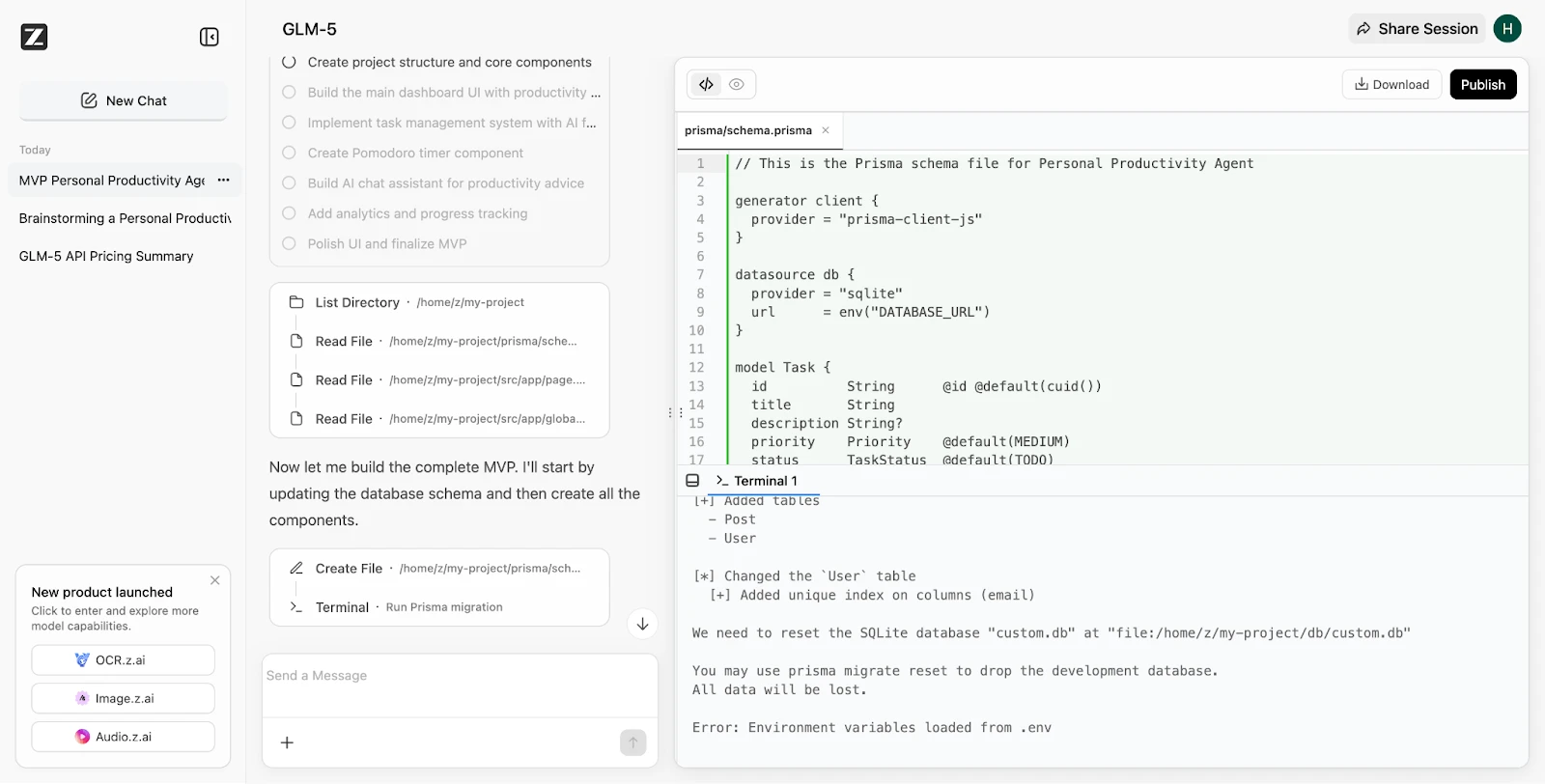
Task: Click the Create File pencil icon
Action: tap(296, 569)
